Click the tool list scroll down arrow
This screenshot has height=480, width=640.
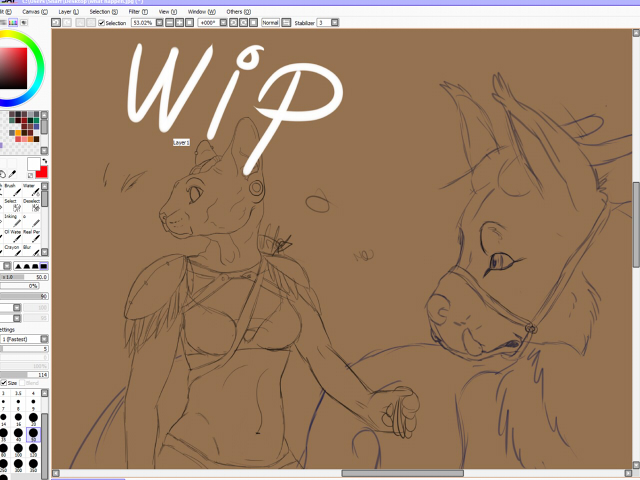point(44,252)
